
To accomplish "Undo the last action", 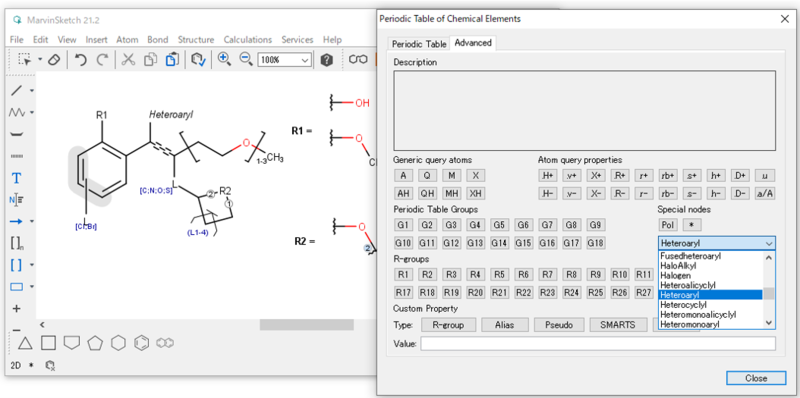I will click(x=81, y=60).
